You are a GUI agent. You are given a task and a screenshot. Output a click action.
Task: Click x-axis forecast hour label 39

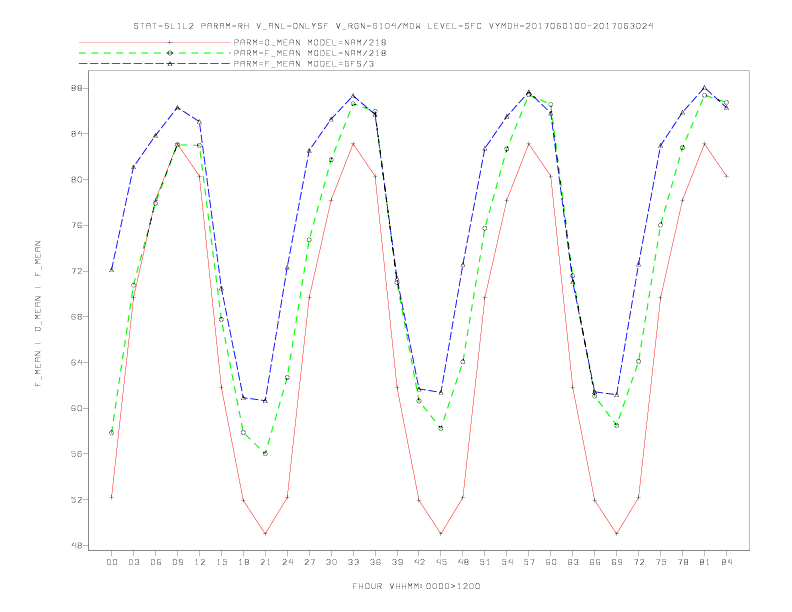pos(397,562)
